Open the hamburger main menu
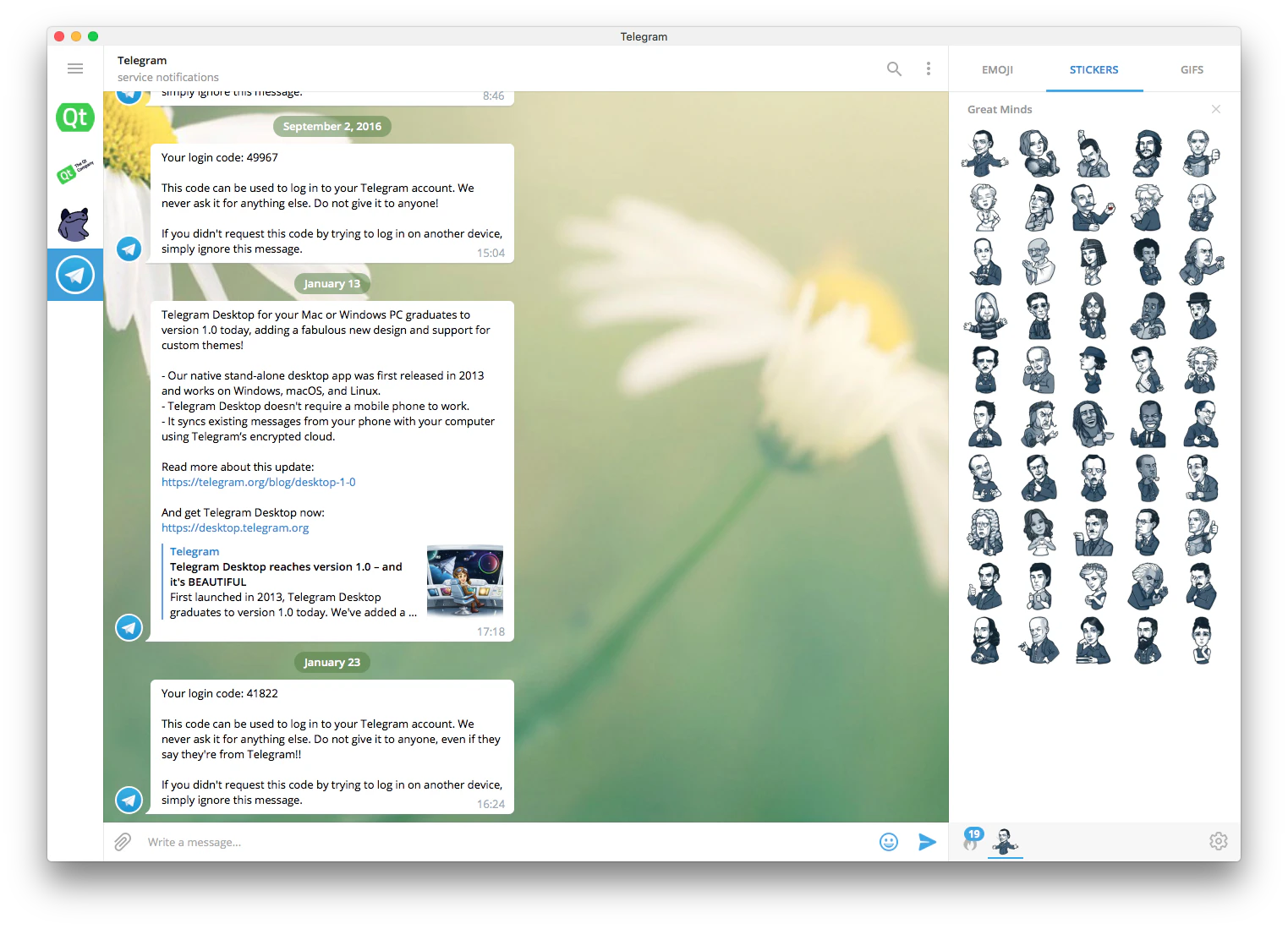This screenshot has height=929, width=1288. click(x=75, y=68)
